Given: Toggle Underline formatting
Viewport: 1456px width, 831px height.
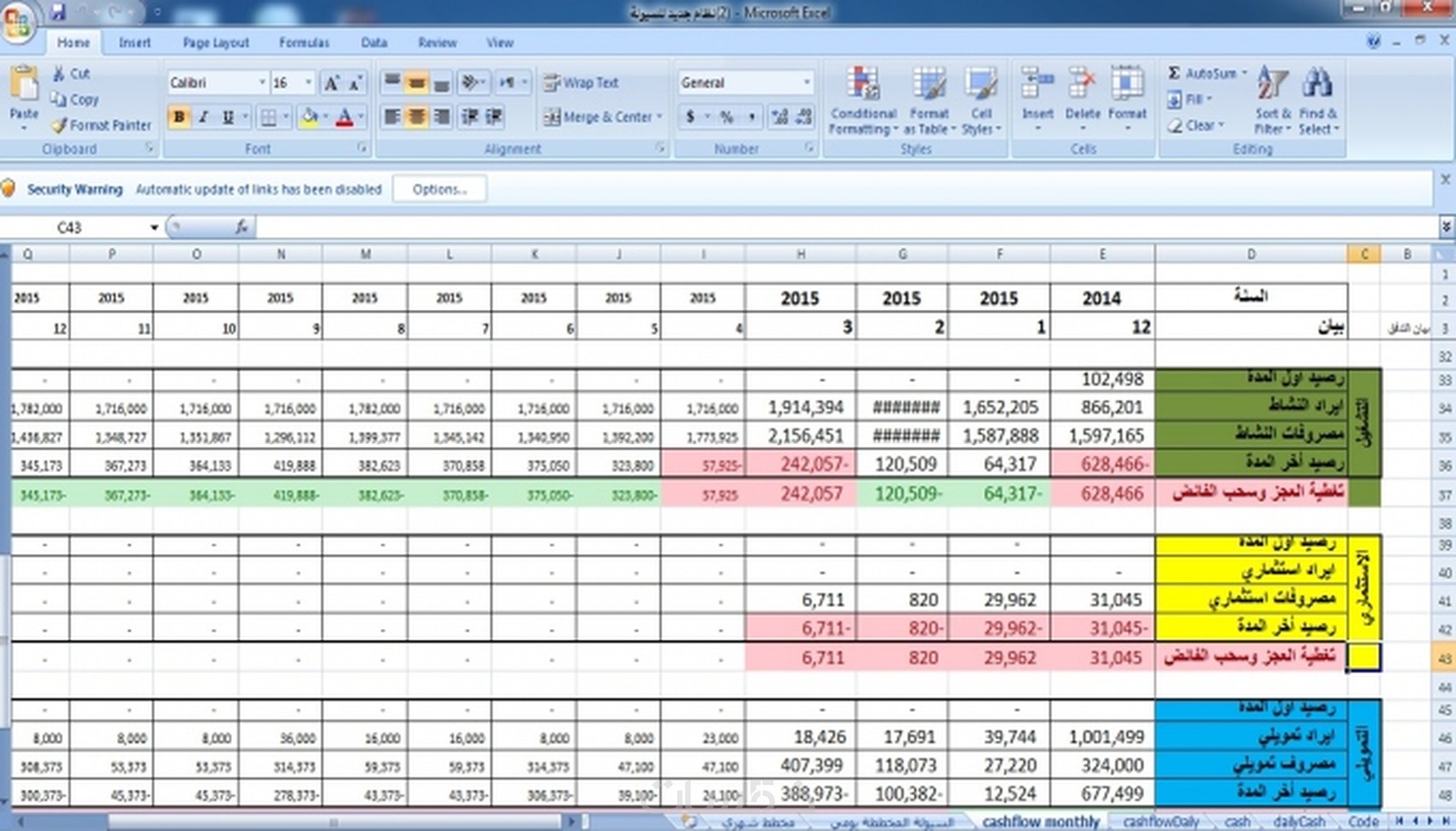Looking at the screenshot, I should (228, 117).
